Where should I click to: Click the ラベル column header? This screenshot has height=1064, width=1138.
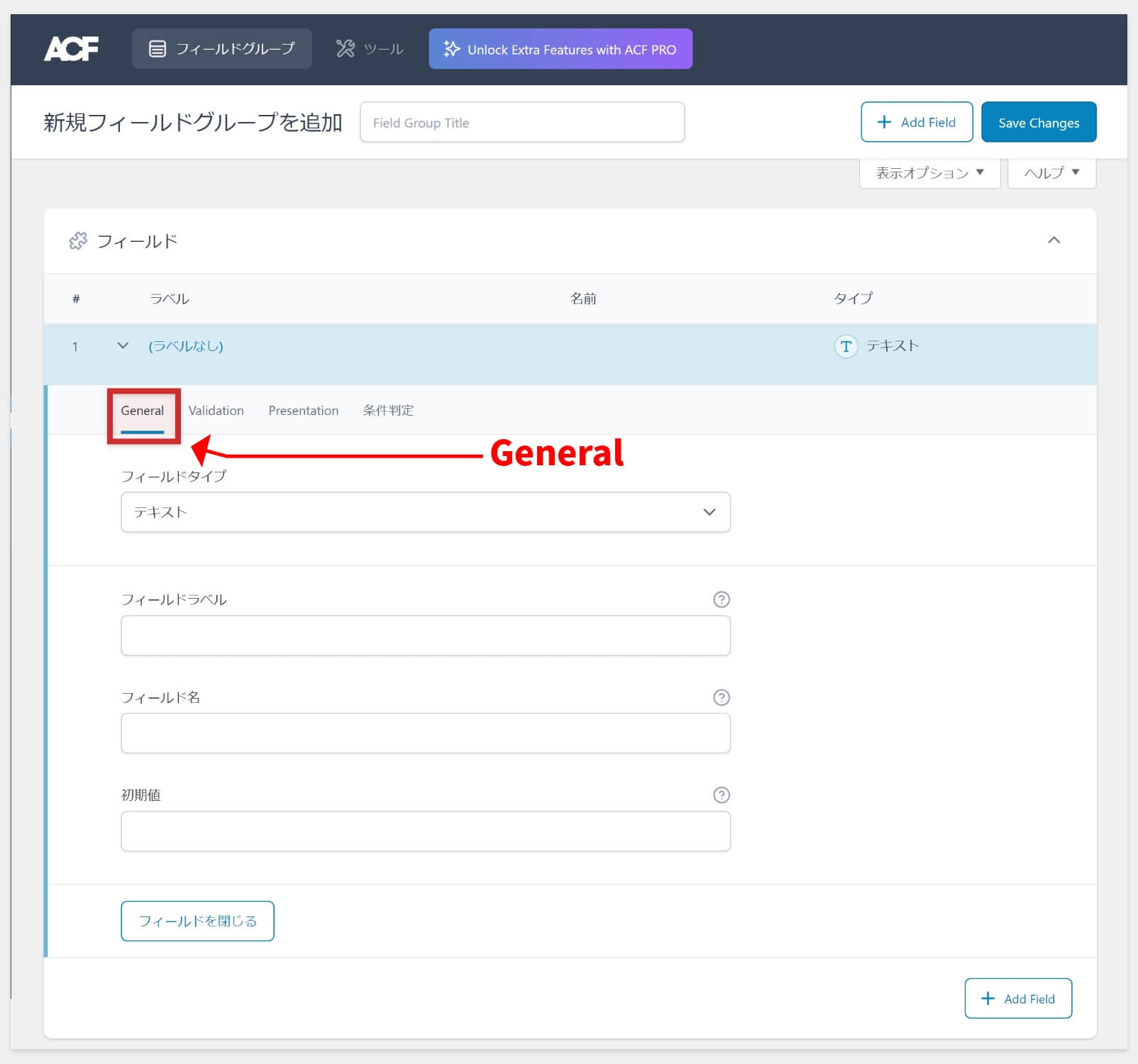(170, 299)
